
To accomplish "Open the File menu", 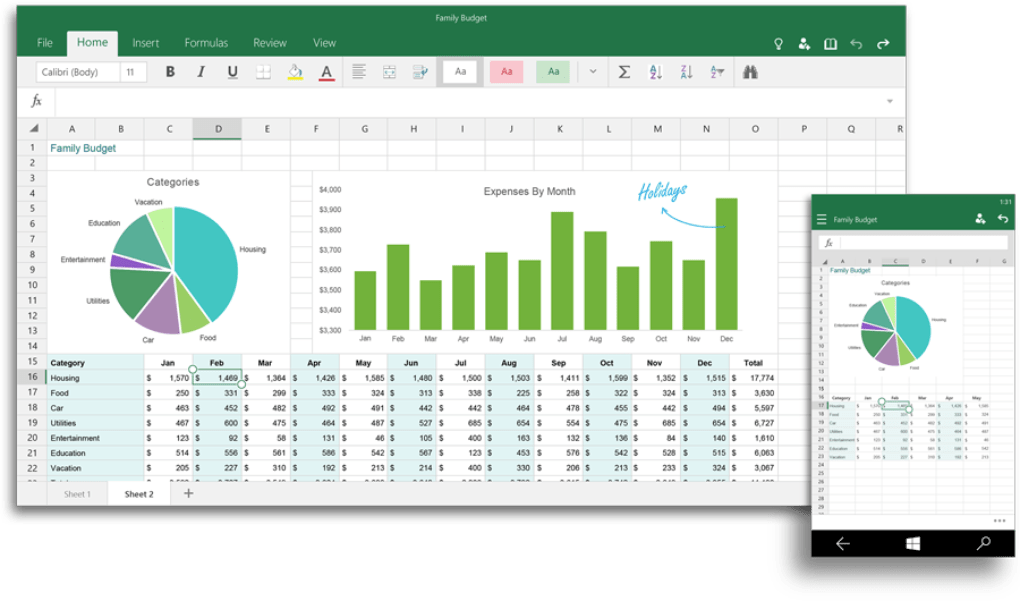I will pyautogui.click(x=44, y=42).
